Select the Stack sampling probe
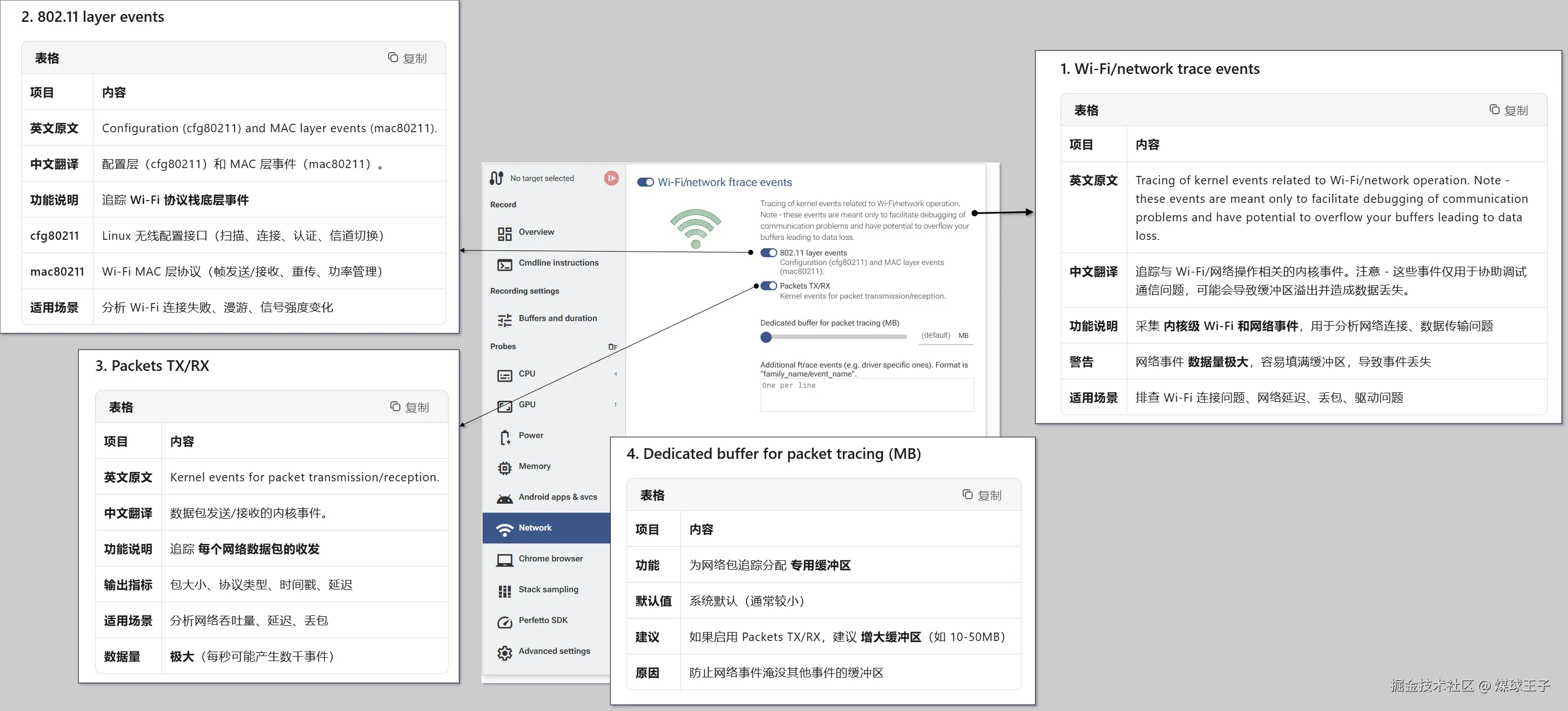The width and height of the screenshot is (1568, 711). click(548, 589)
